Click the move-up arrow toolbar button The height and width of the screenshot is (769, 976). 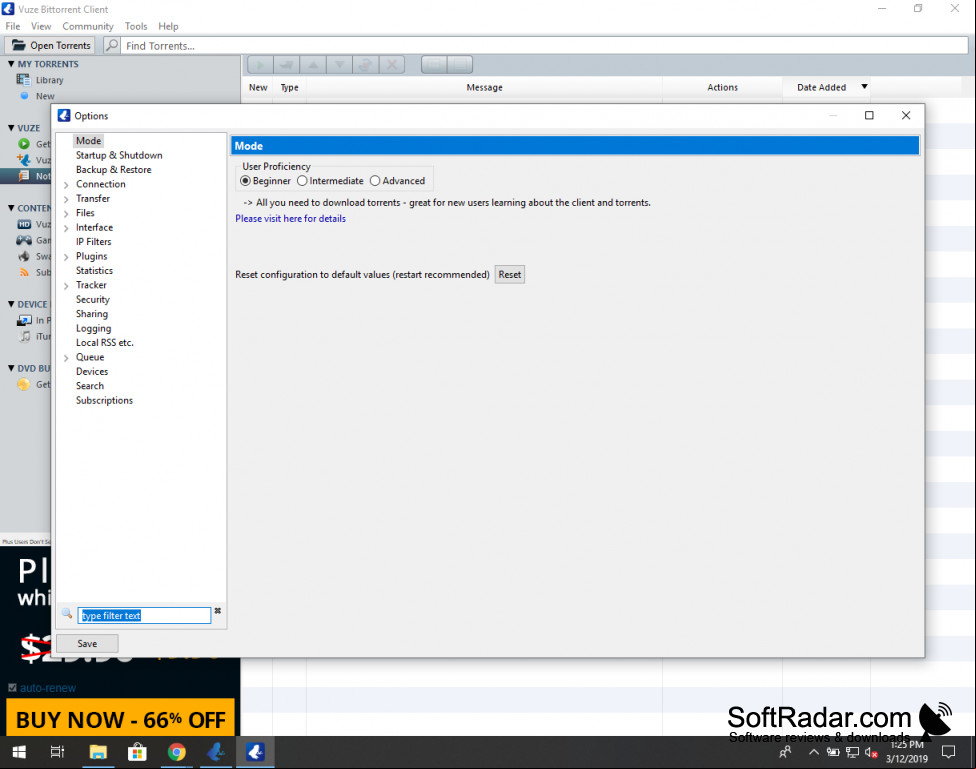click(x=313, y=64)
